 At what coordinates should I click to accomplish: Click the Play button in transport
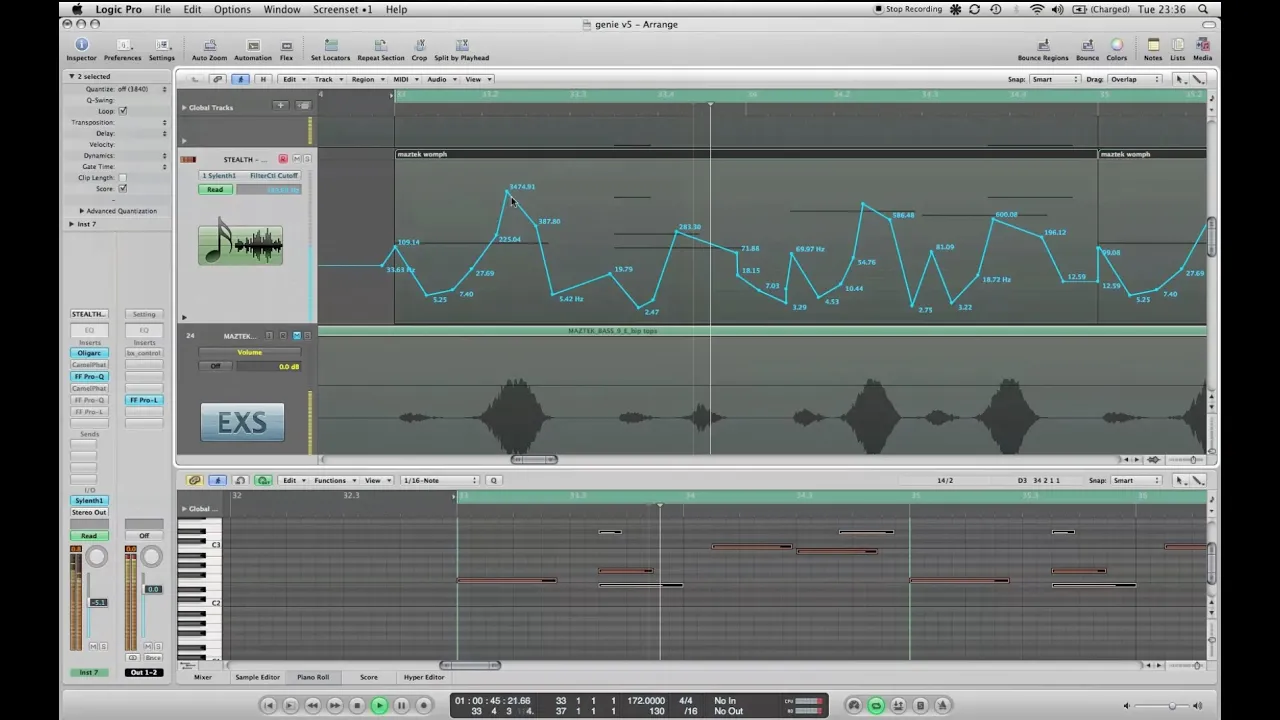click(x=379, y=705)
